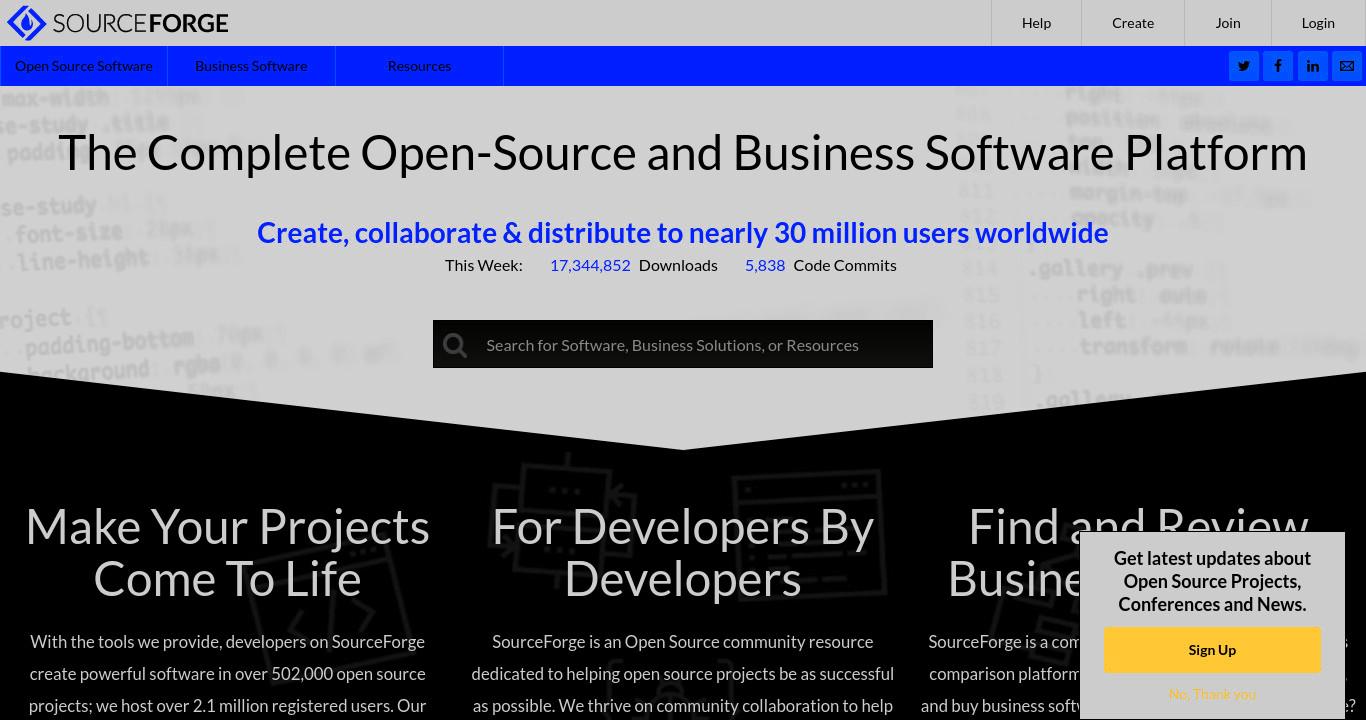Screen dimensions: 1366x720
Task: Click 'For Developers By Developers' heading
Action: pos(683,552)
